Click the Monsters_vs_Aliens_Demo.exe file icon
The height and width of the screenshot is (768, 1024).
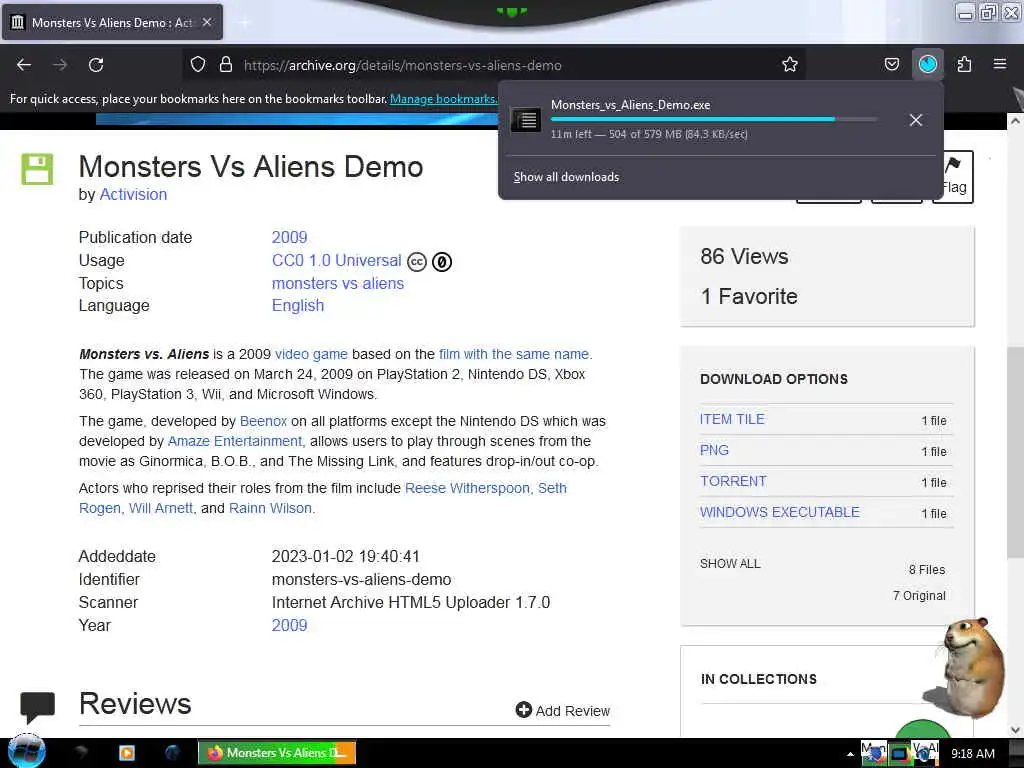pos(526,120)
